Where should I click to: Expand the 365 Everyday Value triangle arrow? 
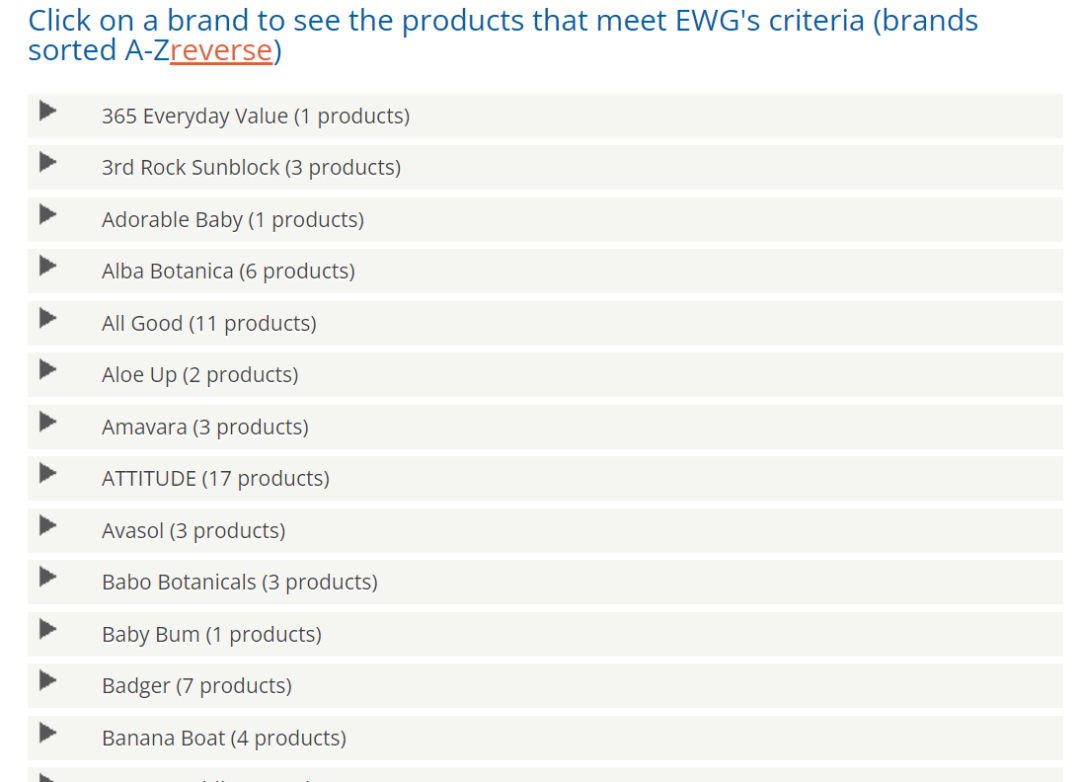[x=48, y=110]
